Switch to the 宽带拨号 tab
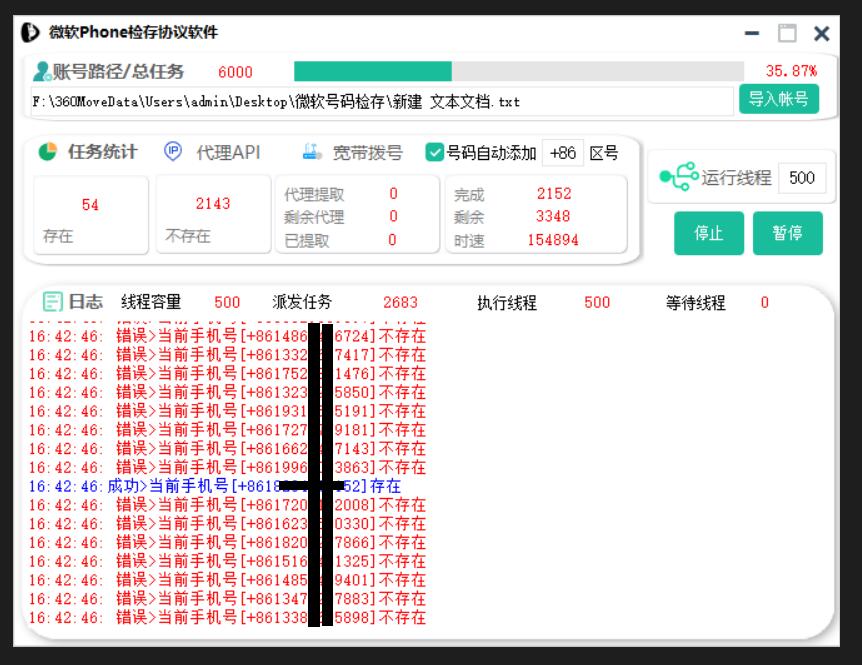The width and height of the screenshot is (862, 665). click(367, 152)
